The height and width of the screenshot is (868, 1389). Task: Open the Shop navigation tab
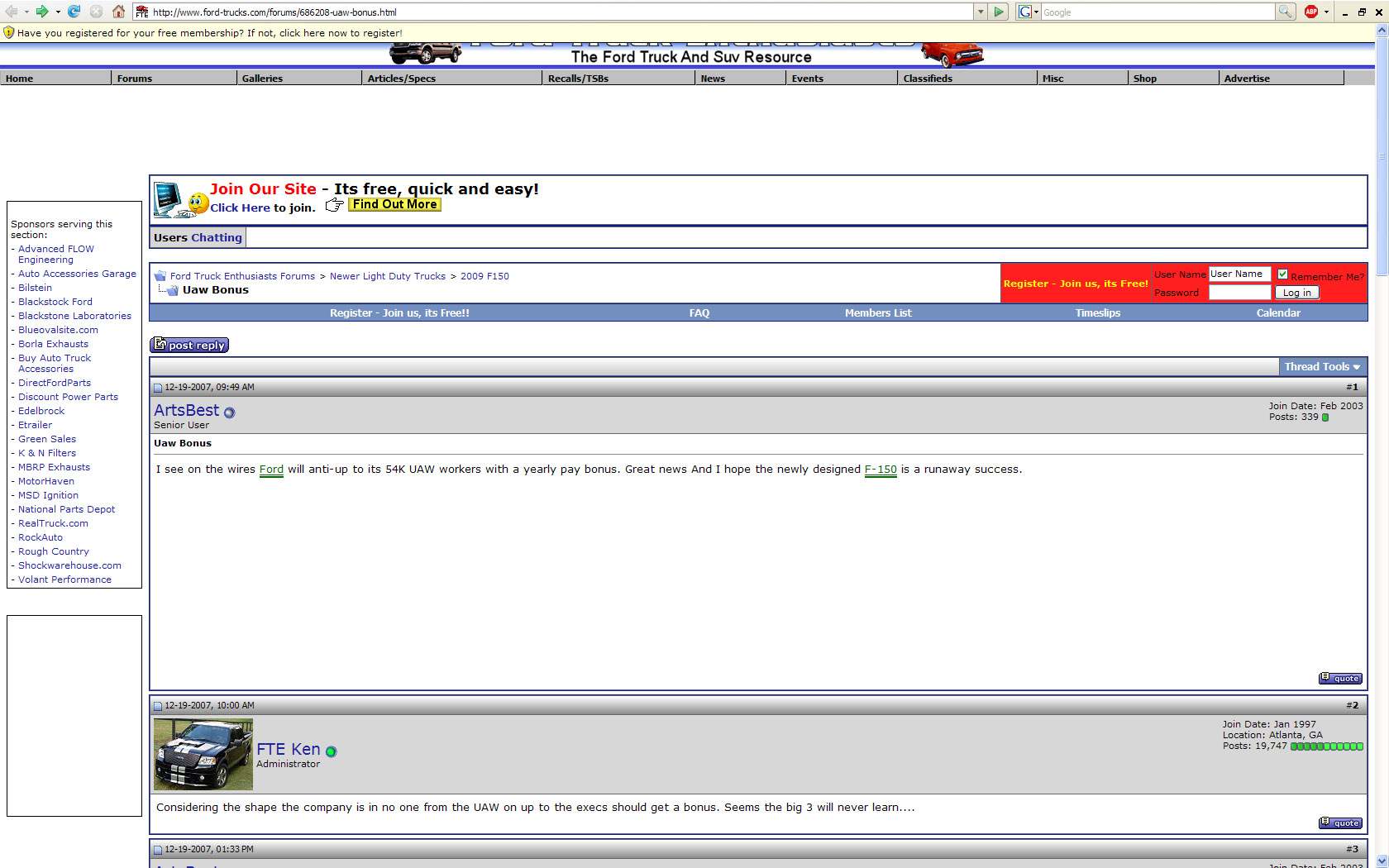click(x=1172, y=78)
